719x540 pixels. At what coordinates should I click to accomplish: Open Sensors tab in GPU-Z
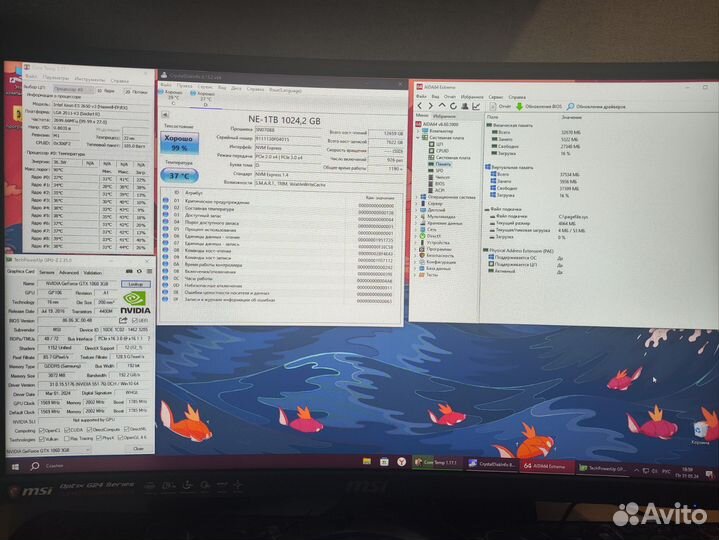click(47, 272)
